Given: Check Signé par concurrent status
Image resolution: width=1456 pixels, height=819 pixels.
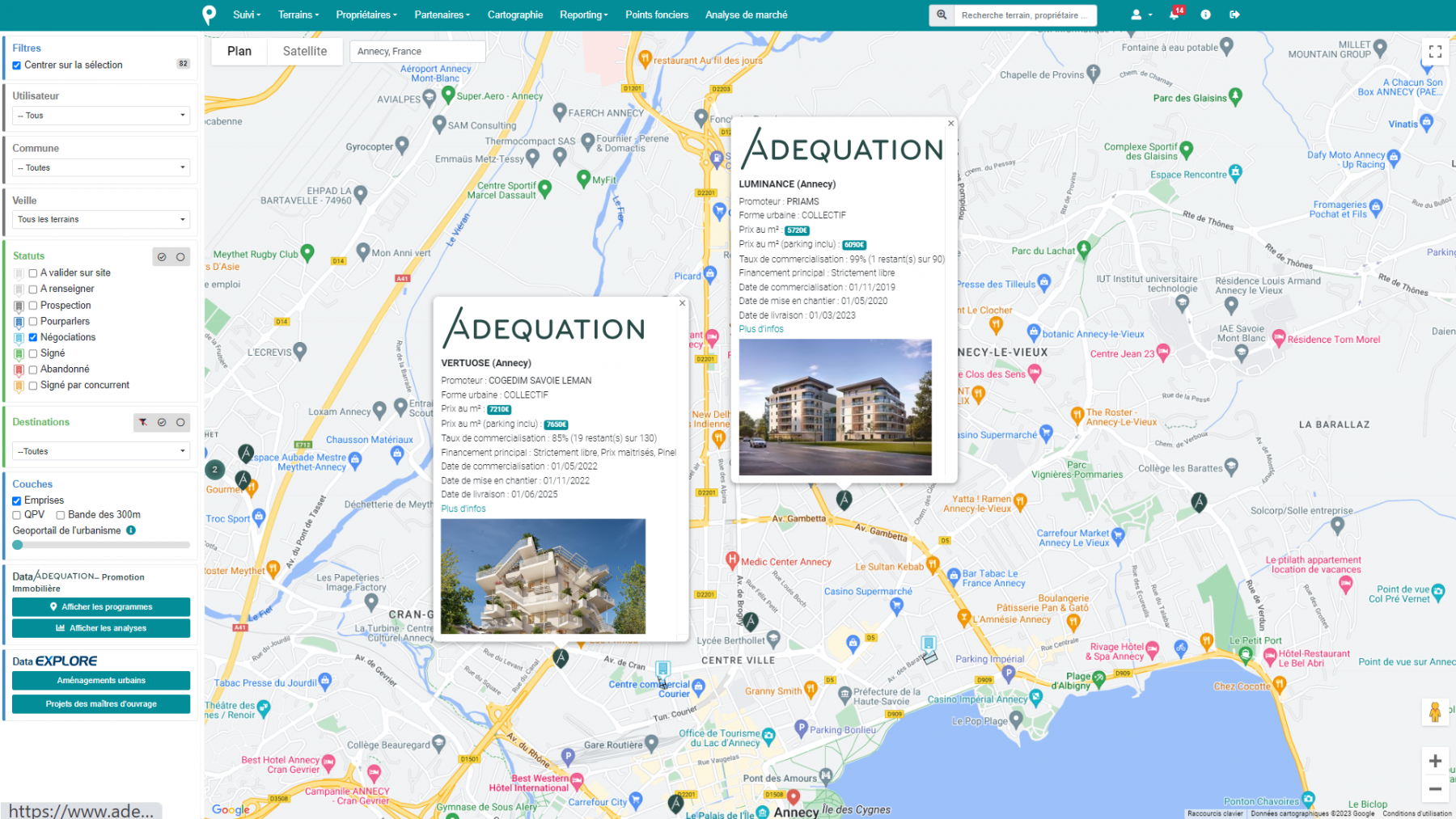Looking at the screenshot, I should click(33, 386).
